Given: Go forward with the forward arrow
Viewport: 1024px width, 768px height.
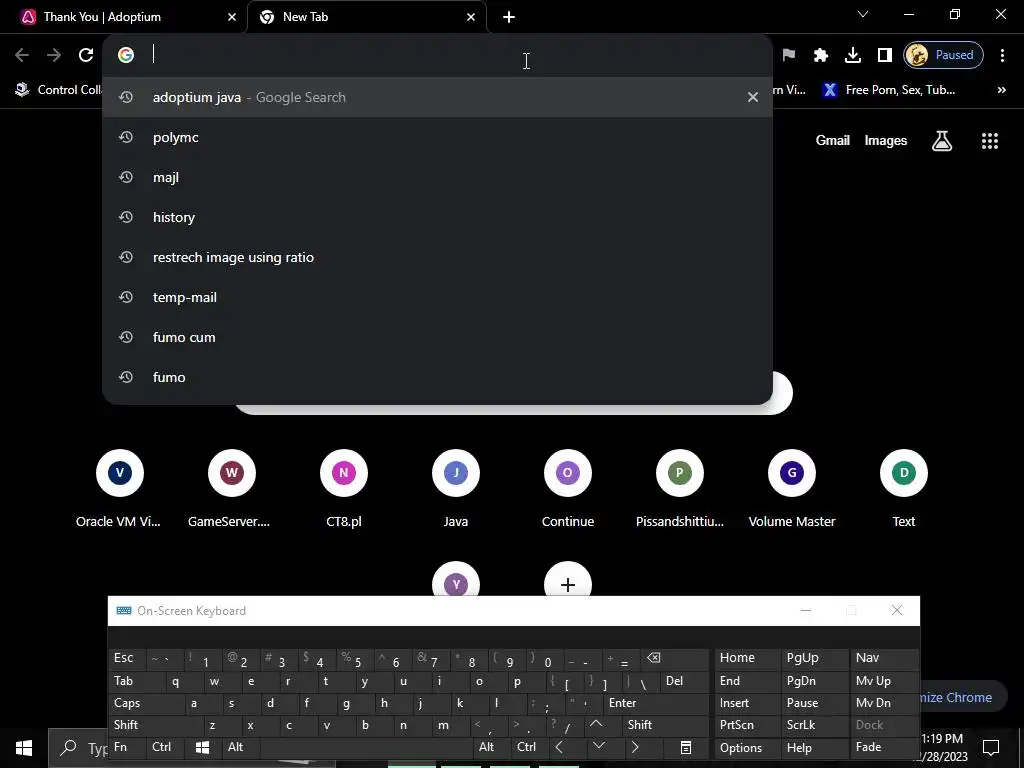Looking at the screenshot, I should (54, 55).
